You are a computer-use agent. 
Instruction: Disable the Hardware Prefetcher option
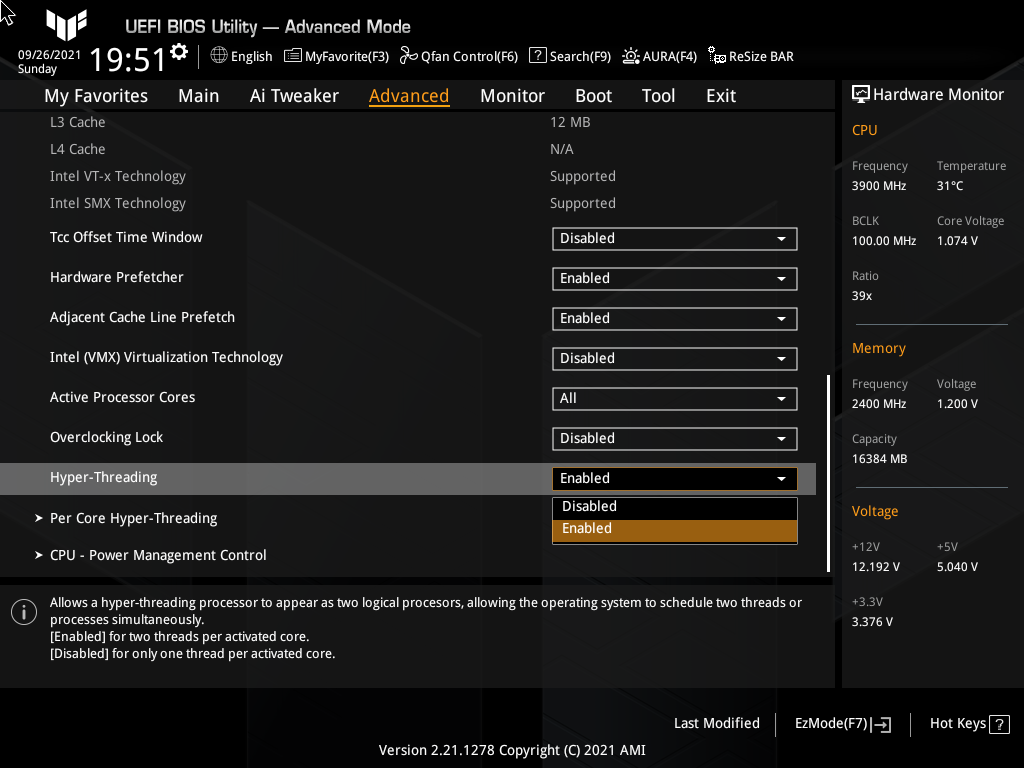click(x=674, y=278)
